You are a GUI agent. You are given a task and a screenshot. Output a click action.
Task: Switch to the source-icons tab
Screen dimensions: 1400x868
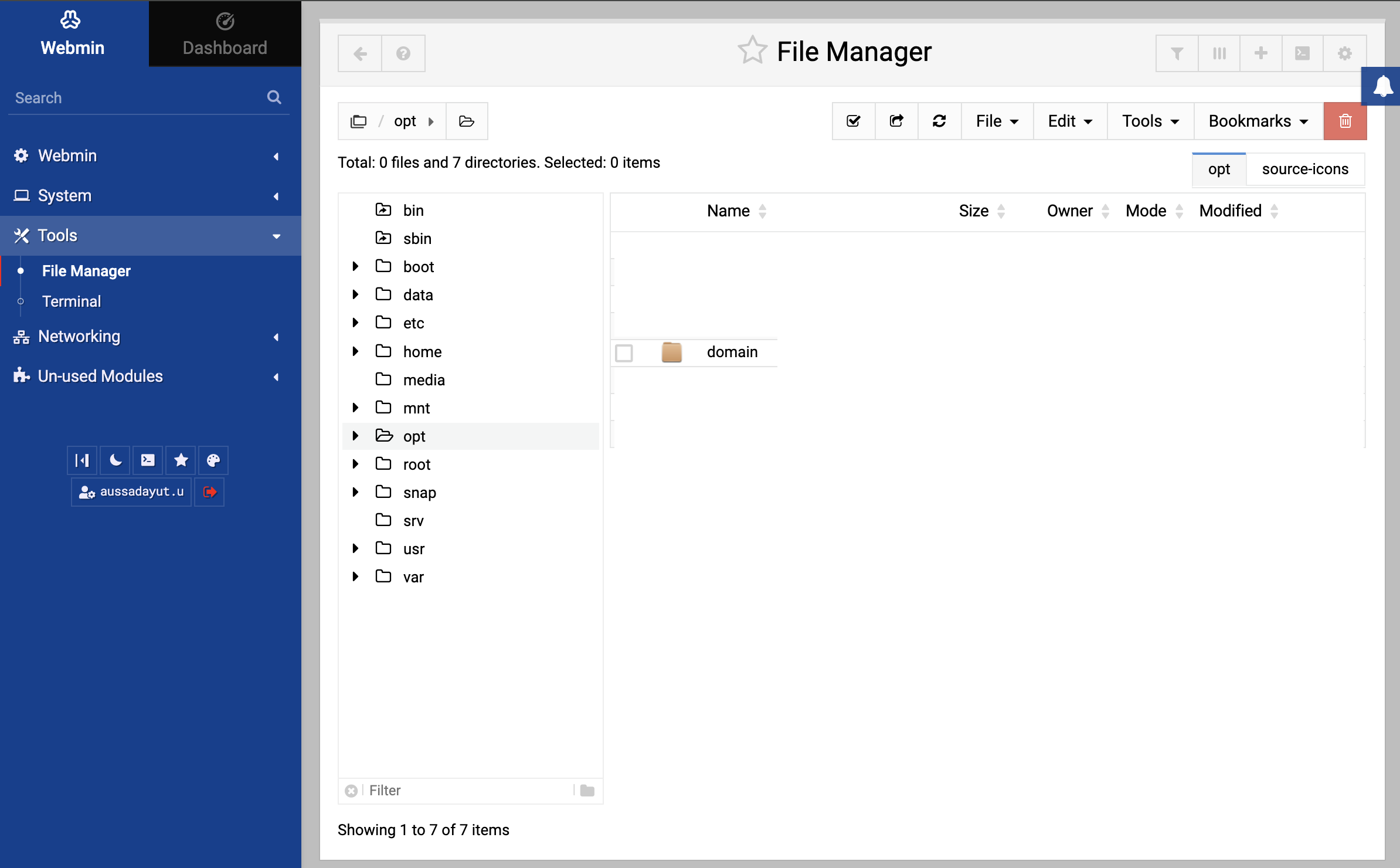pos(1304,169)
